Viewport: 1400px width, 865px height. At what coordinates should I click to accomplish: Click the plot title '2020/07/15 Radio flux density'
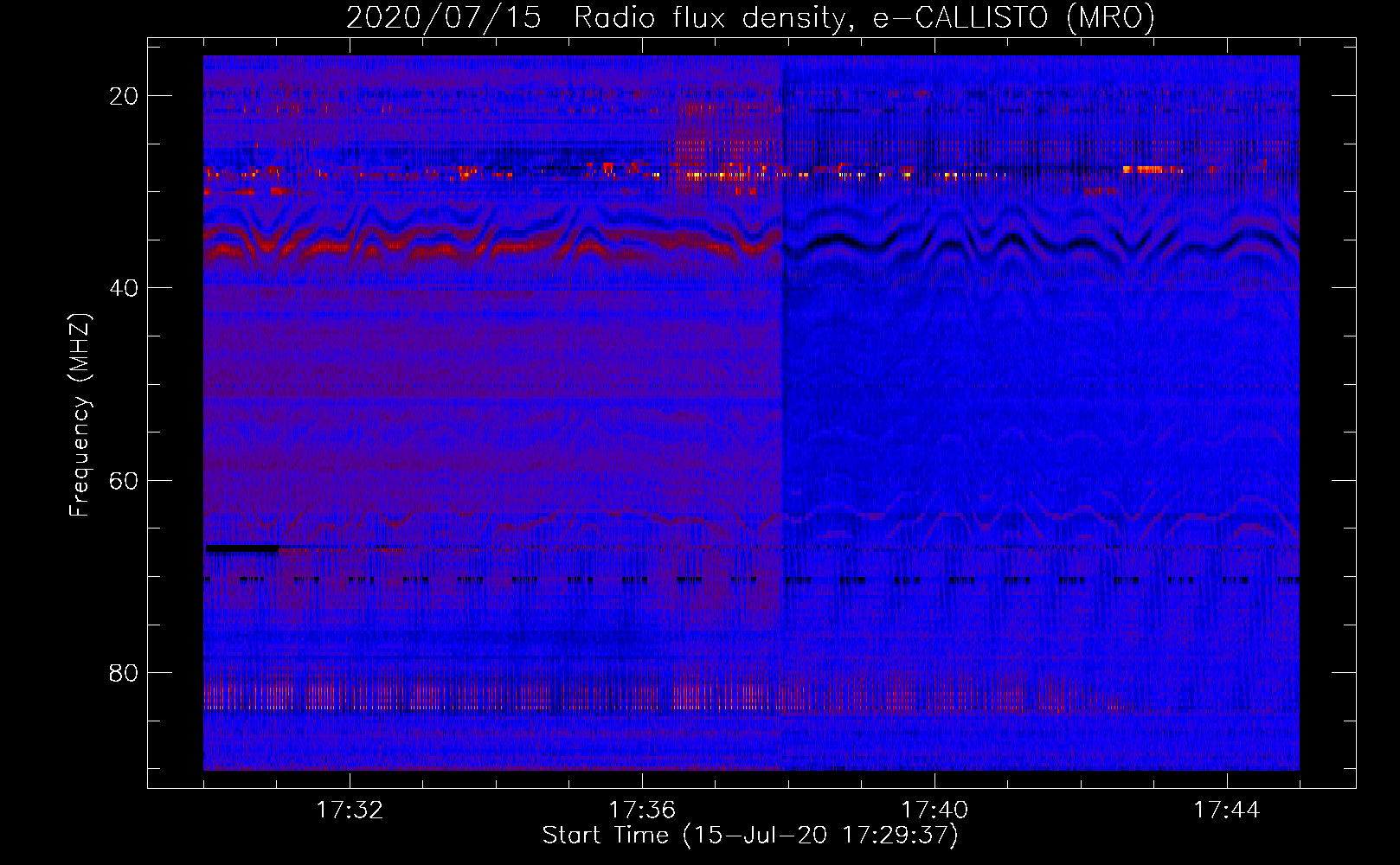pos(750,18)
